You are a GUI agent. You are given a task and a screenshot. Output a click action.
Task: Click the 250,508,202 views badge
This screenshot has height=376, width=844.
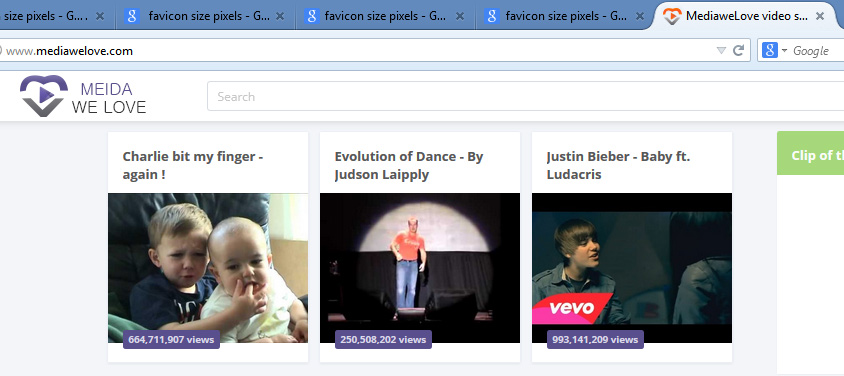click(383, 339)
